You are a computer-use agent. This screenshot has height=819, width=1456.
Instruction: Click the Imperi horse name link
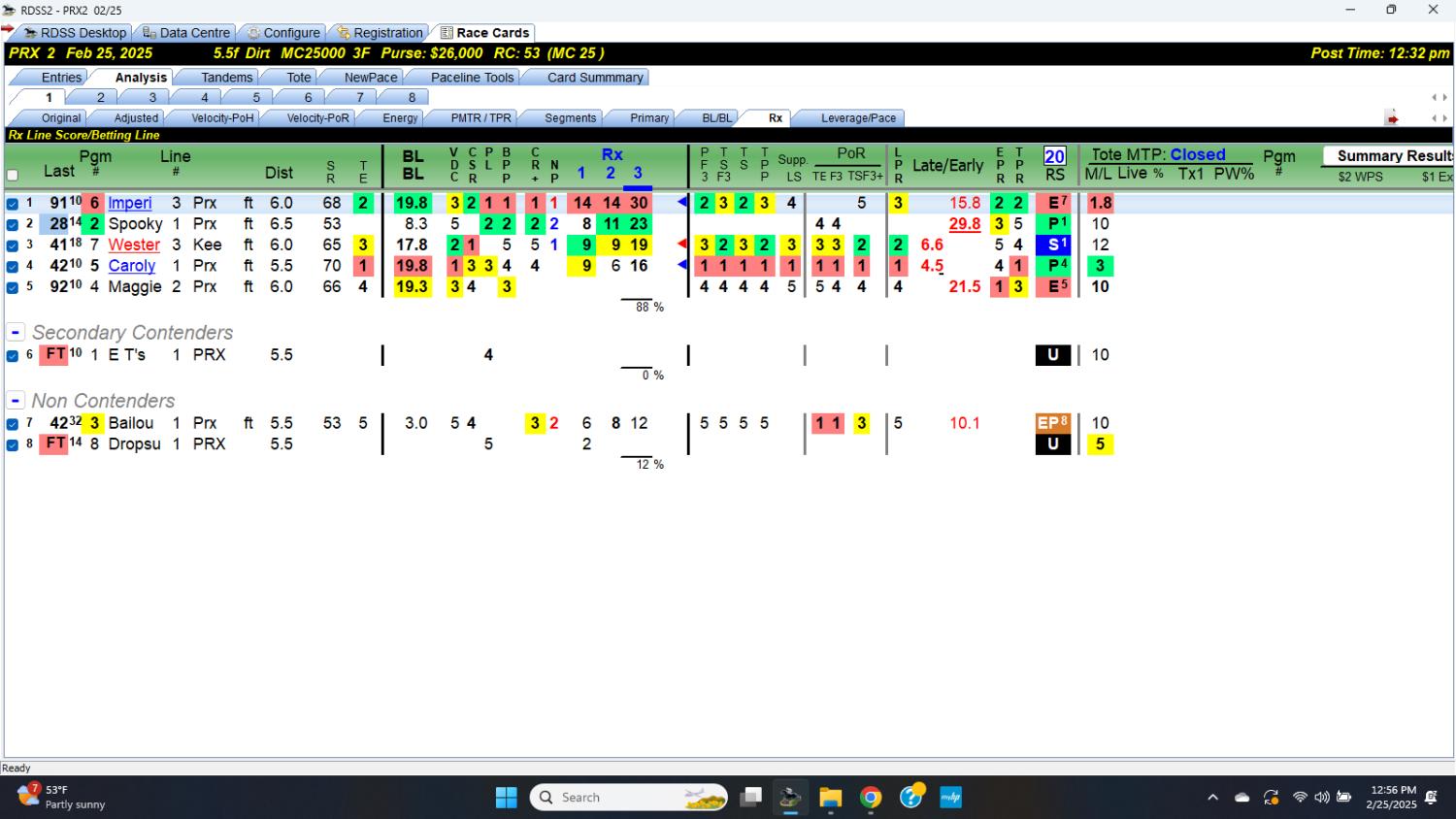130,203
